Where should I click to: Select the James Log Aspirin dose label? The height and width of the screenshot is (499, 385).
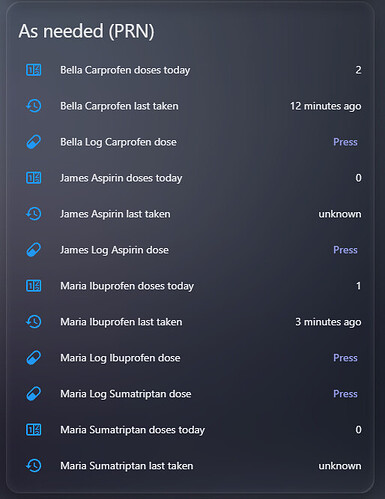(x=114, y=250)
